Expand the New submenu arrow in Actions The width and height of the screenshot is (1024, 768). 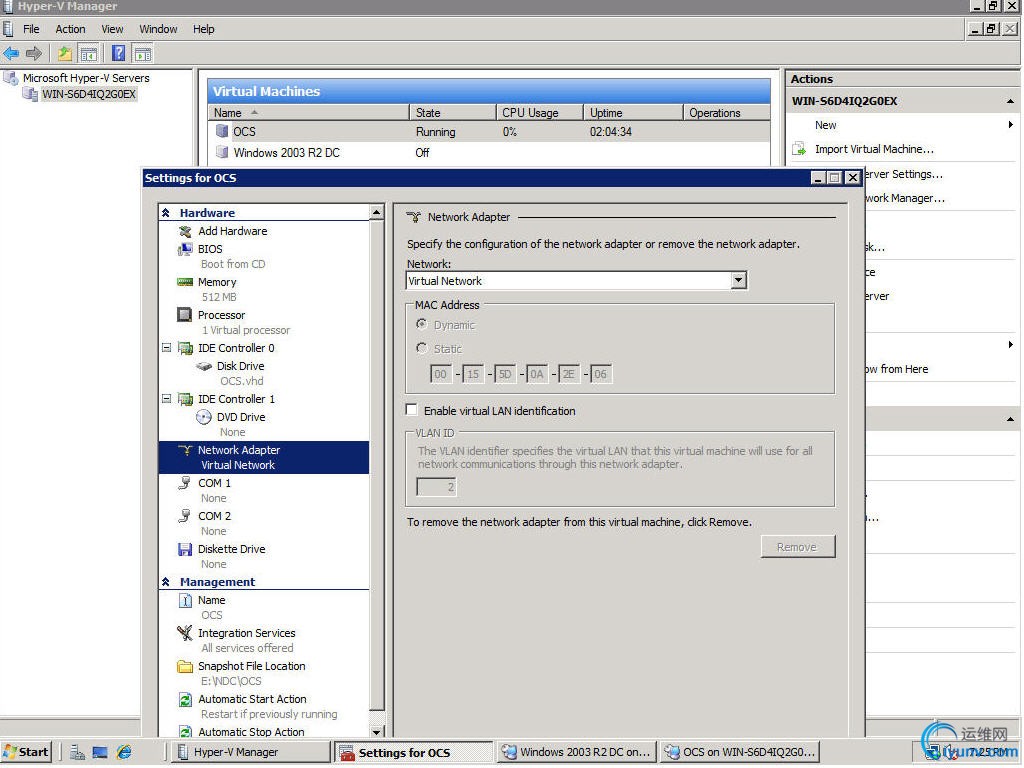point(1010,125)
